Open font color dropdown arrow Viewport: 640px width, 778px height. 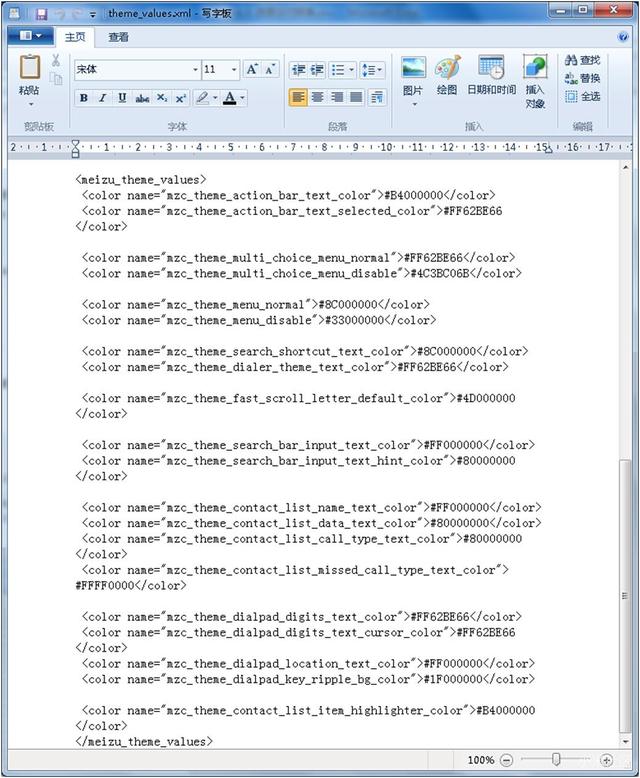tap(243, 98)
